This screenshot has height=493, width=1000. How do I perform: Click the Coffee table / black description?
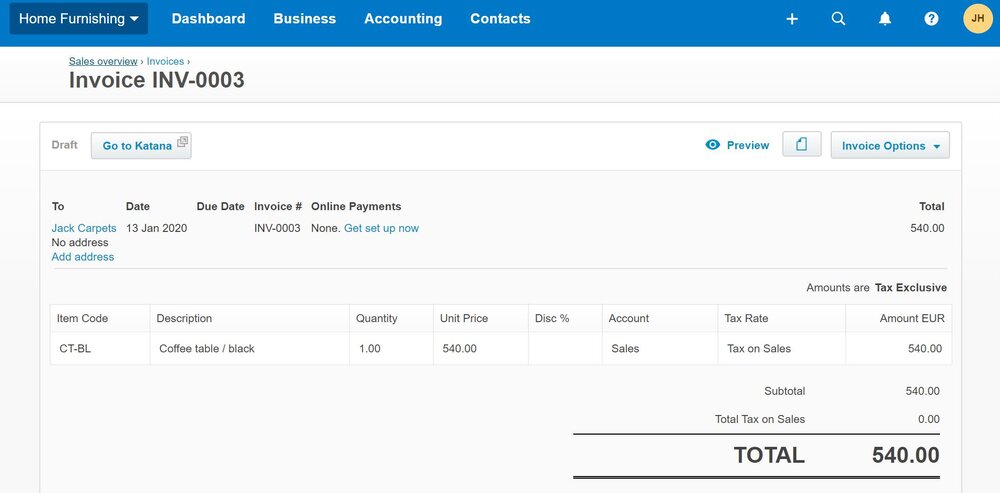pos(250,348)
